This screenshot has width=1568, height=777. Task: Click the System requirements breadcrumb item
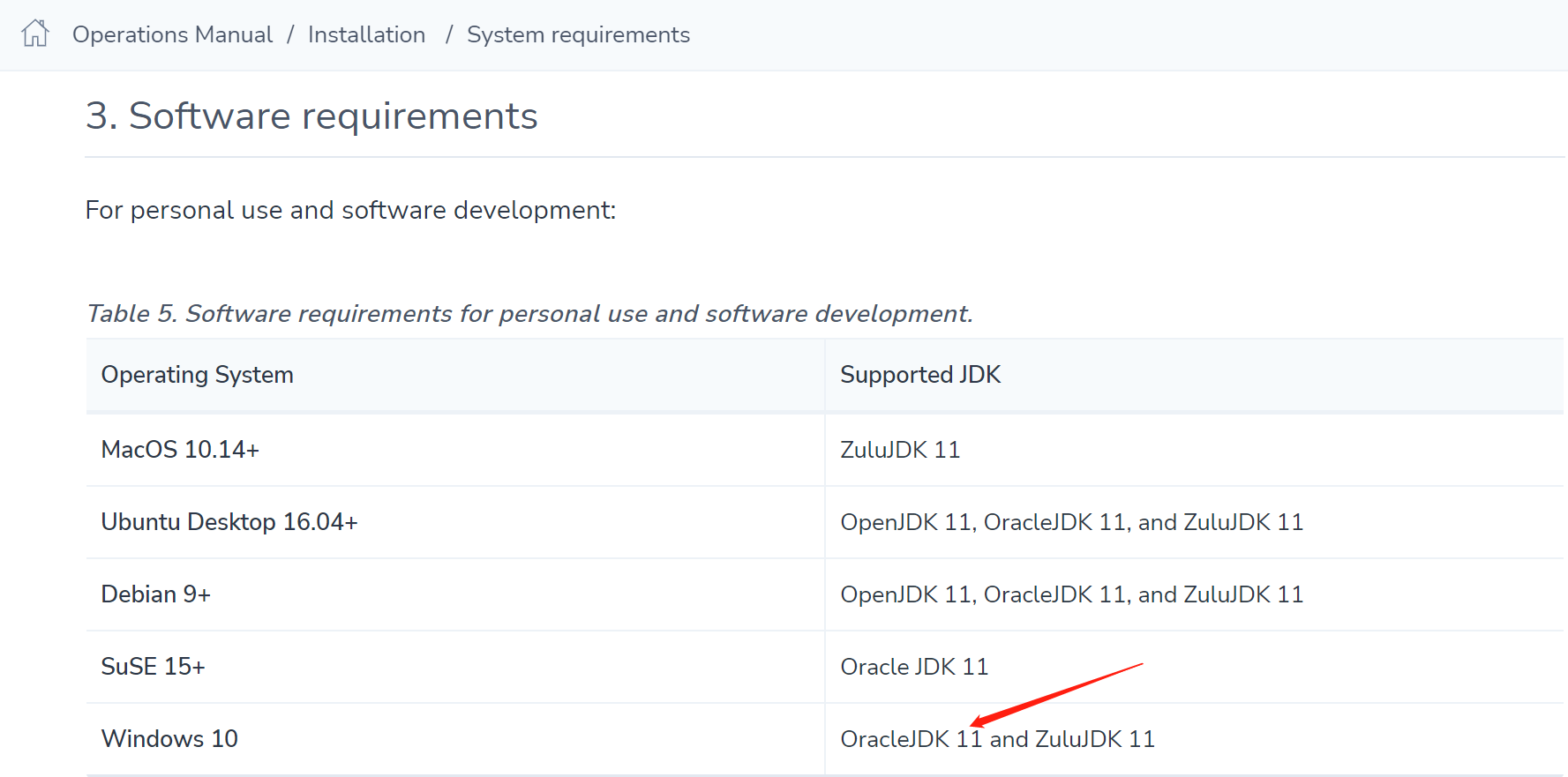(x=578, y=34)
